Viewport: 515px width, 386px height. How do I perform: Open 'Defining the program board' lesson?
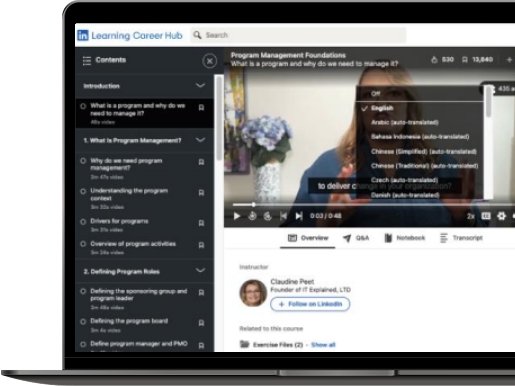(129, 321)
